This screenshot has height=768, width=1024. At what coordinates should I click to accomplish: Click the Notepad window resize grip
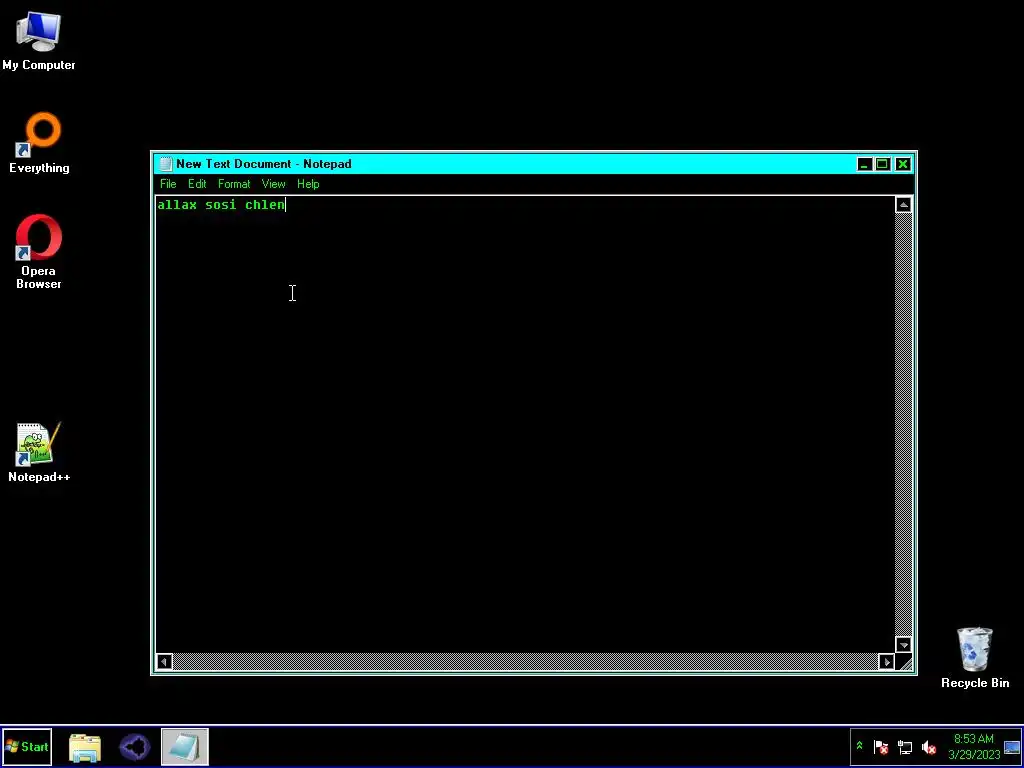pyautogui.click(x=904, y=662)
